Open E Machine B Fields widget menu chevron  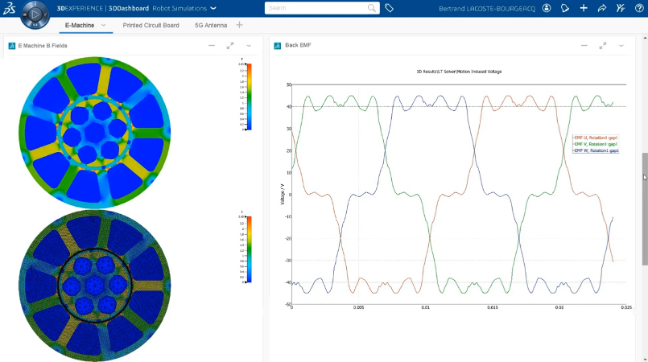coord(249,46)
